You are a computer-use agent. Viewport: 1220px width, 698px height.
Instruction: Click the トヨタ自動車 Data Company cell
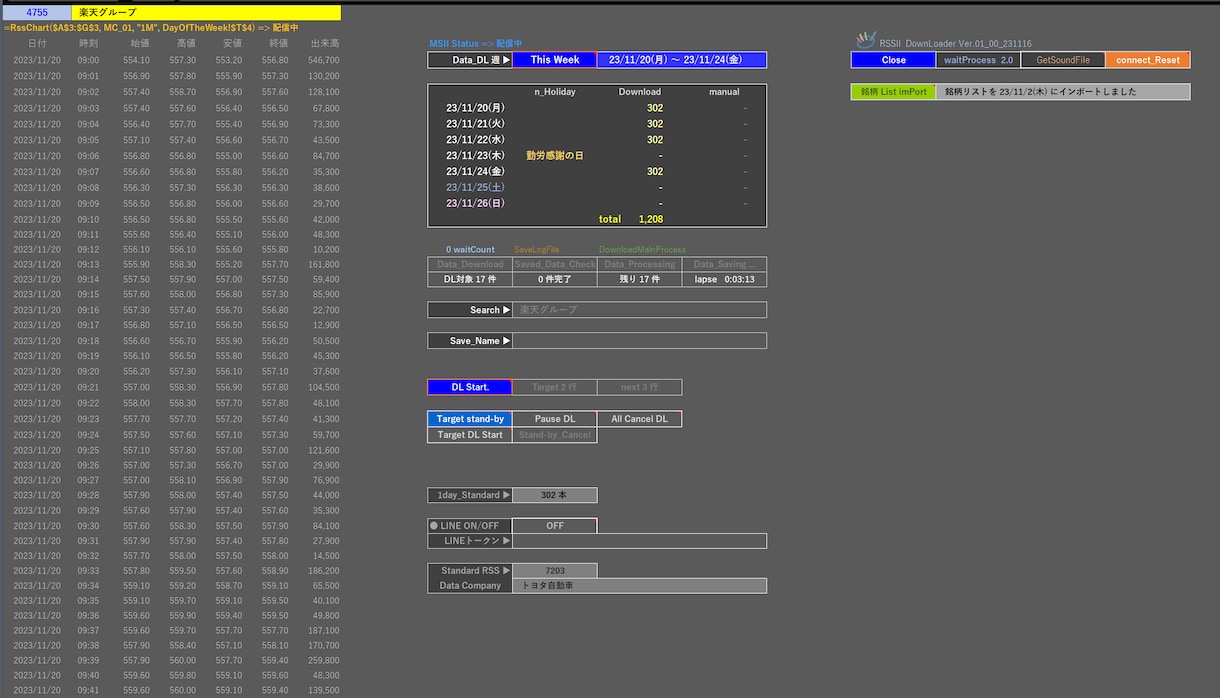pyautogui.click(x=640, y=586)
